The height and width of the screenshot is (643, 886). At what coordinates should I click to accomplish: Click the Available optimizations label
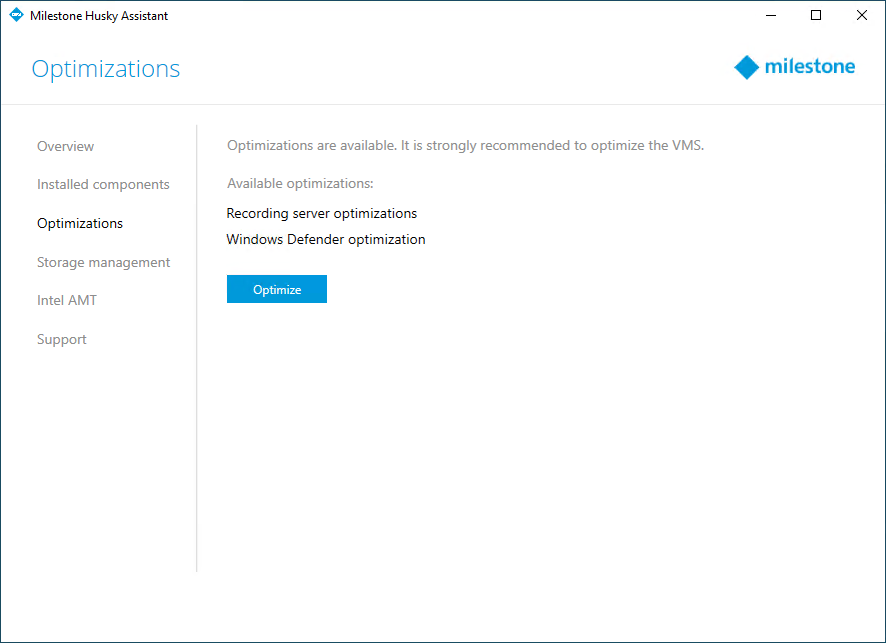point(300,184)
